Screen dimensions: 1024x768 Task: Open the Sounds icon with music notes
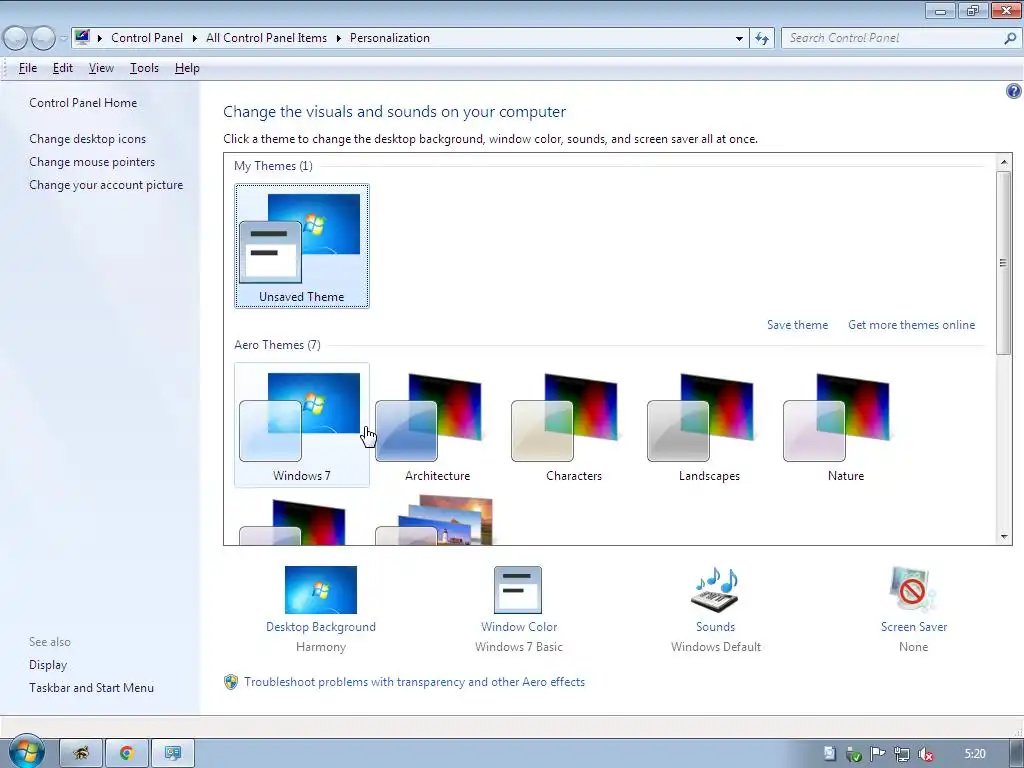tap(715, 590)
